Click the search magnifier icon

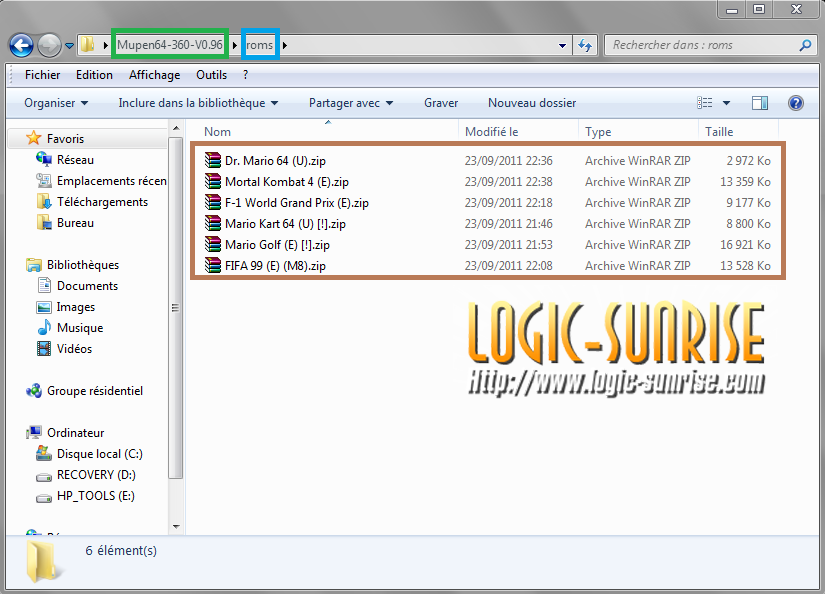click(805, 45)
